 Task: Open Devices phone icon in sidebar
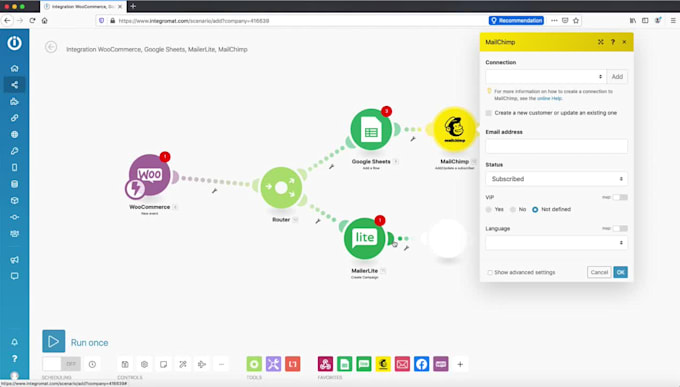click(x=14, y=167)
